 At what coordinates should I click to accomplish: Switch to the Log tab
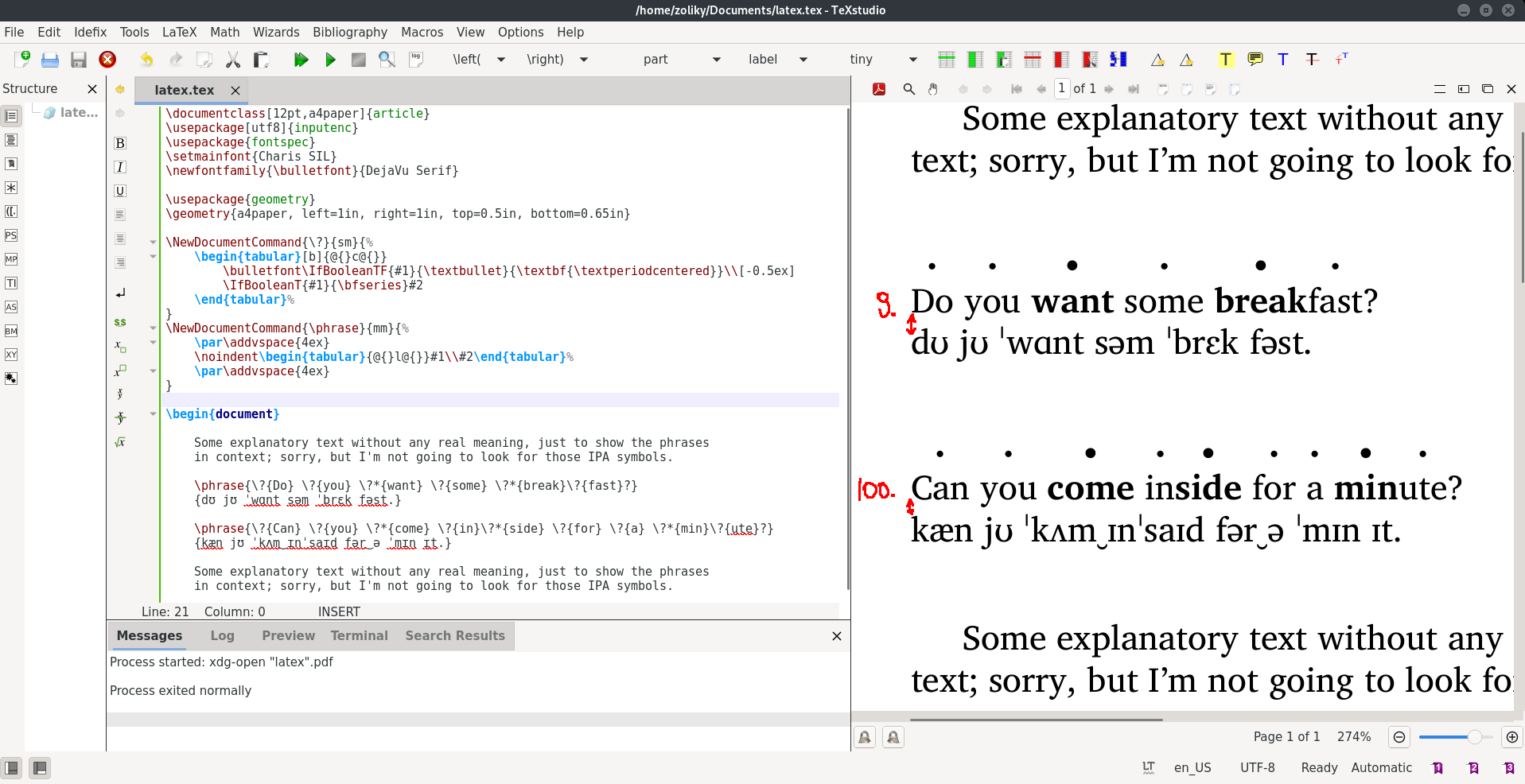(x=222, y=636)
